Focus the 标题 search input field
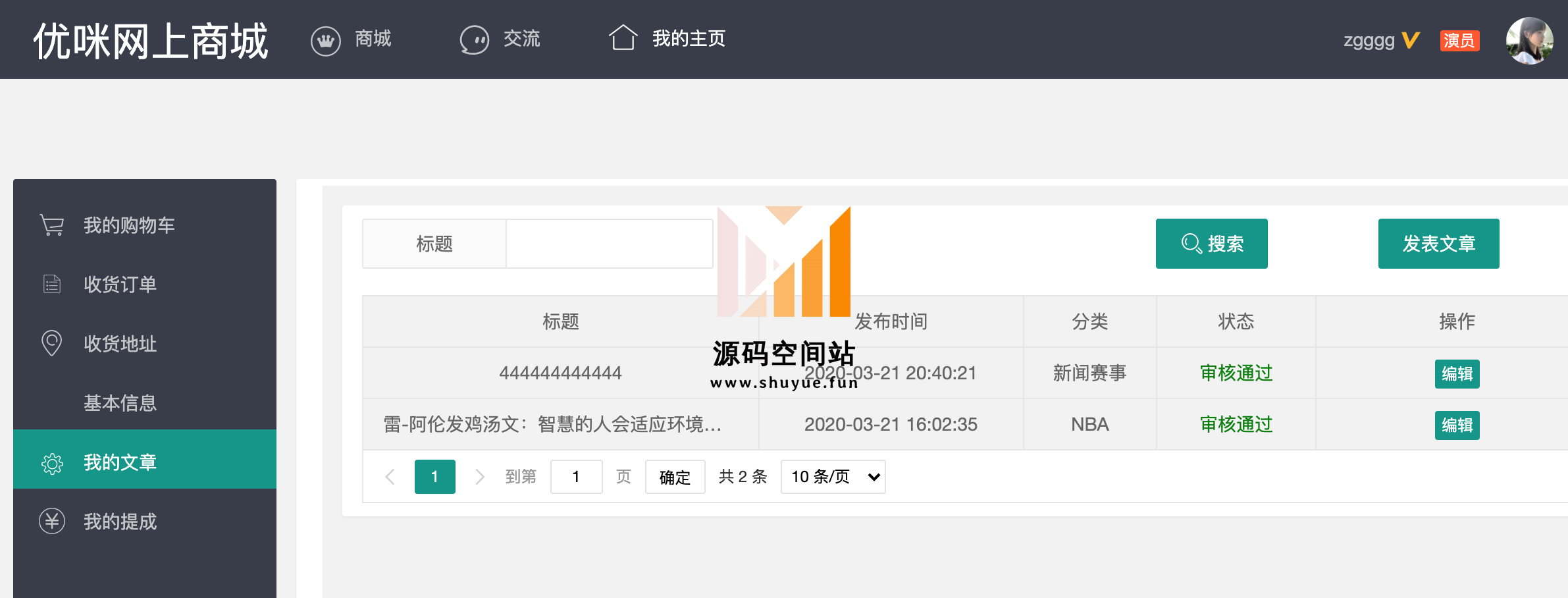This screenshot has width=1568, height=598. click(x=610, y=244)
